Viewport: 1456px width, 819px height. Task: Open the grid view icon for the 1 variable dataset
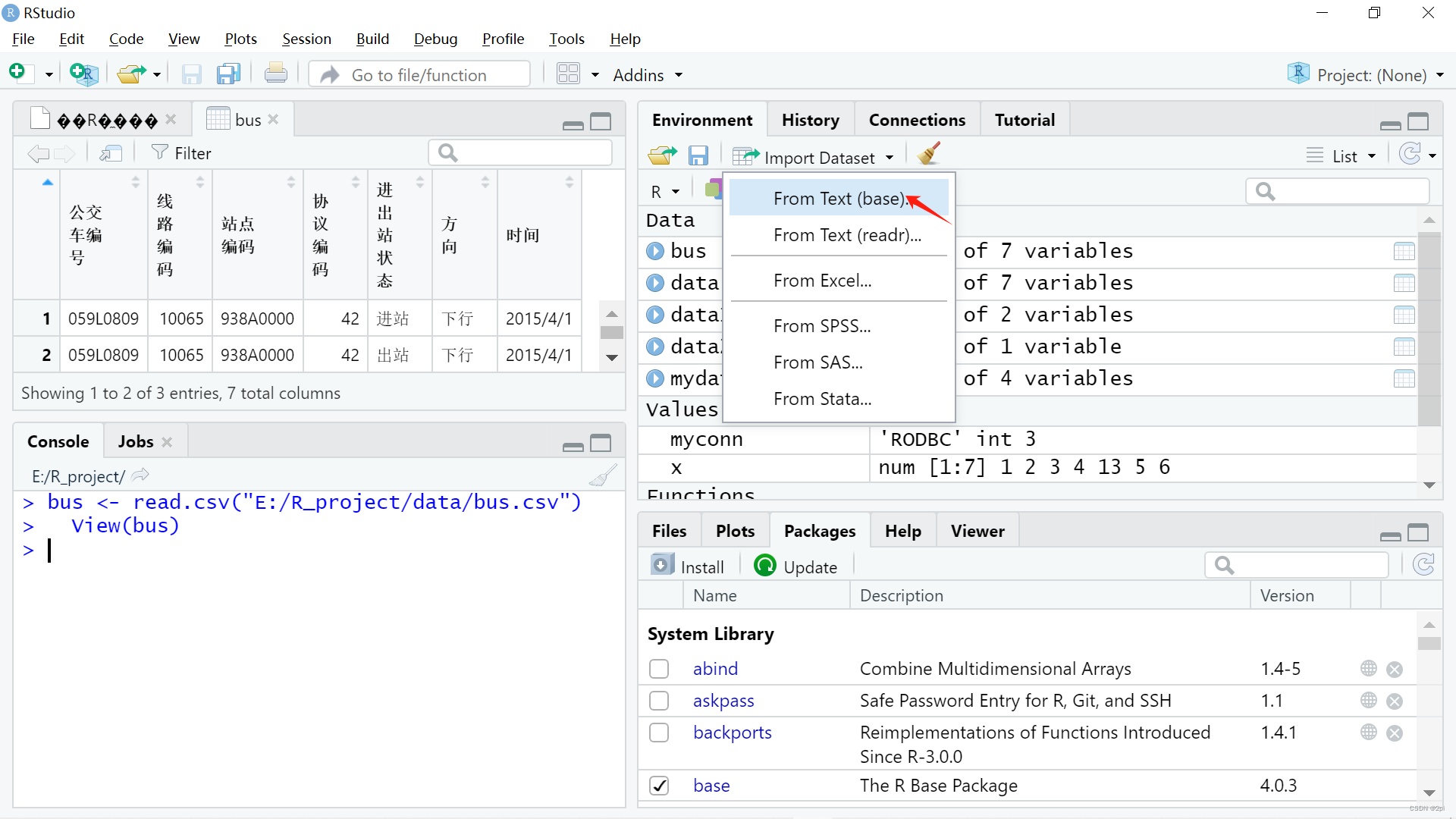(1404, 347)
